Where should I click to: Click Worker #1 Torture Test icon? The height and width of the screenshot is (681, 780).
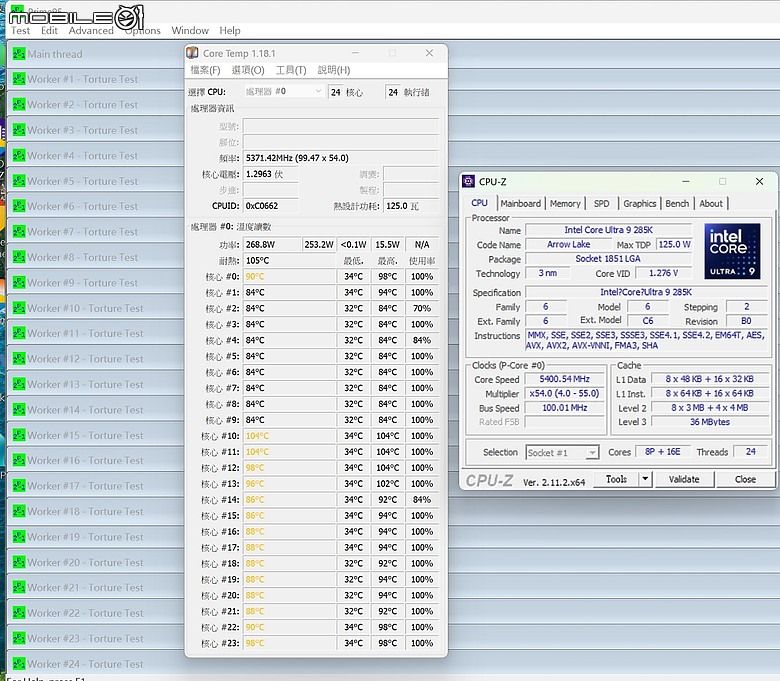click(19, 79)
